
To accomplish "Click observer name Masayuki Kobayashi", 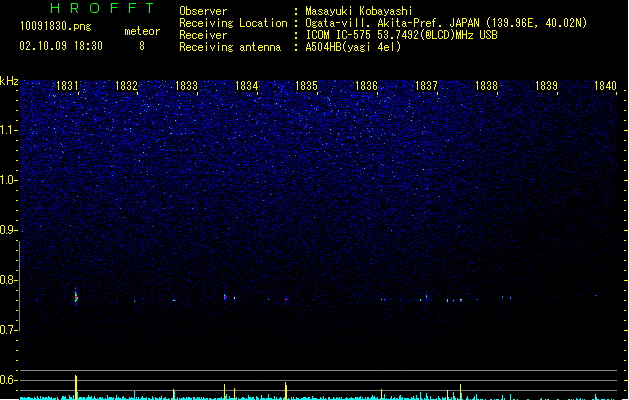I will pos(359,11).
